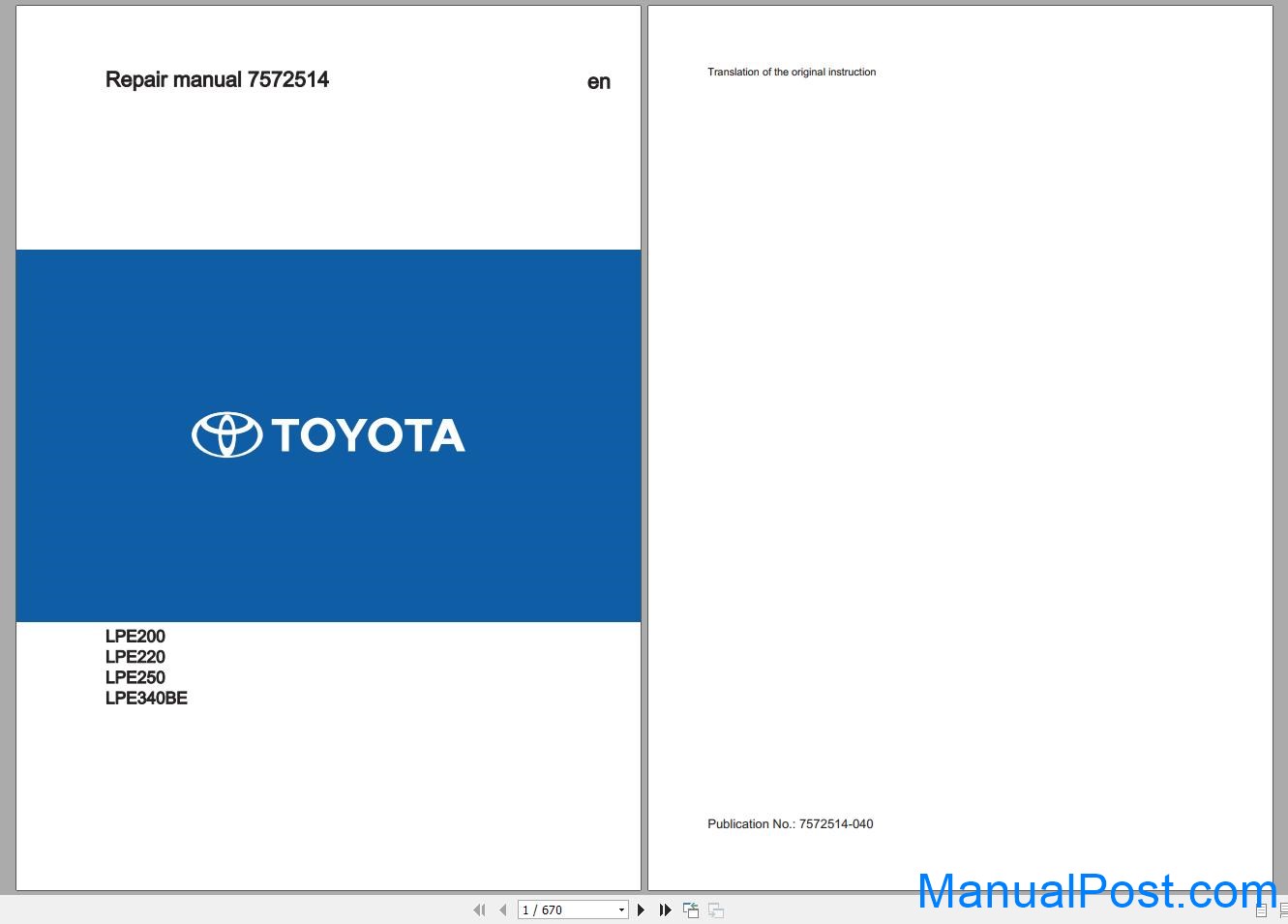1288x924 pixels.
Task: Click the 'LPE340BE' model text
Action: 146,699
